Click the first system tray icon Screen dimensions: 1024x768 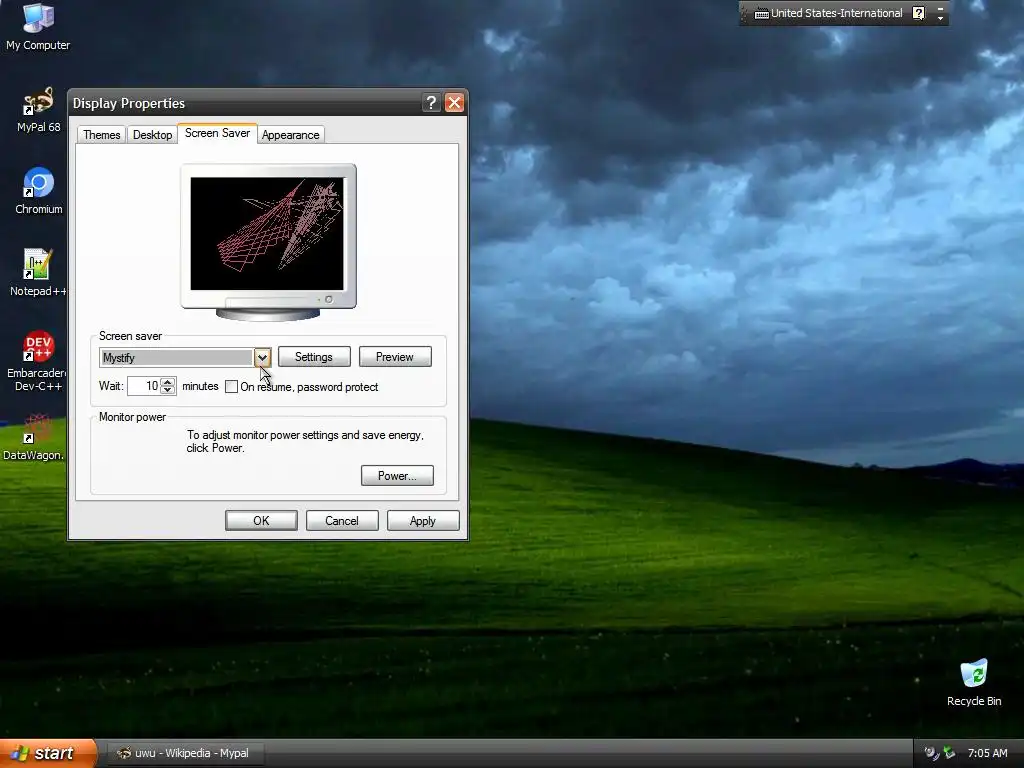(931, 753)
